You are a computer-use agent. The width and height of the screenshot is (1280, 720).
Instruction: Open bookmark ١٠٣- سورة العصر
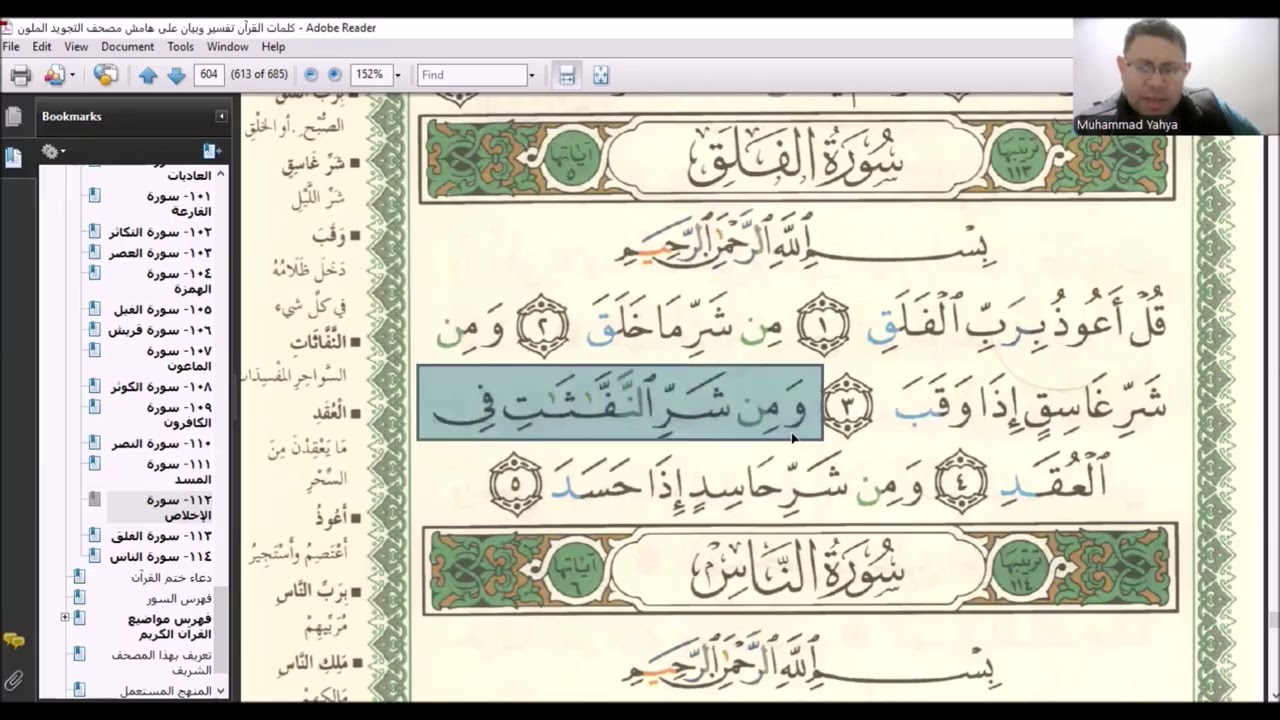click(160, 253)
